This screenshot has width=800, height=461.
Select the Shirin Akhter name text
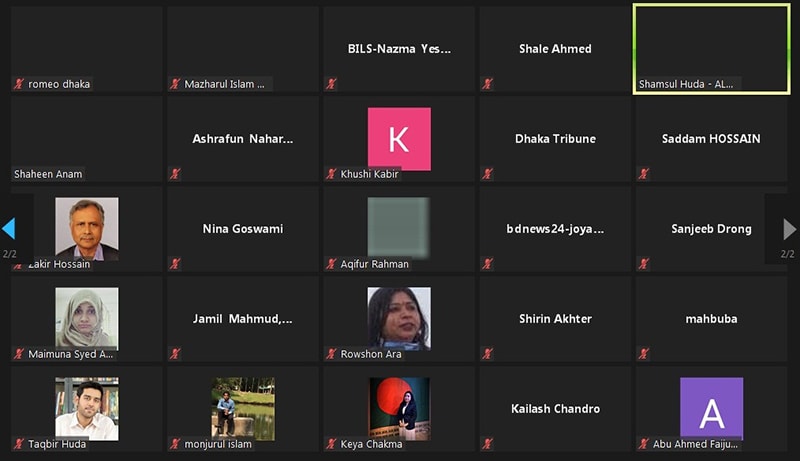point(555,319)
